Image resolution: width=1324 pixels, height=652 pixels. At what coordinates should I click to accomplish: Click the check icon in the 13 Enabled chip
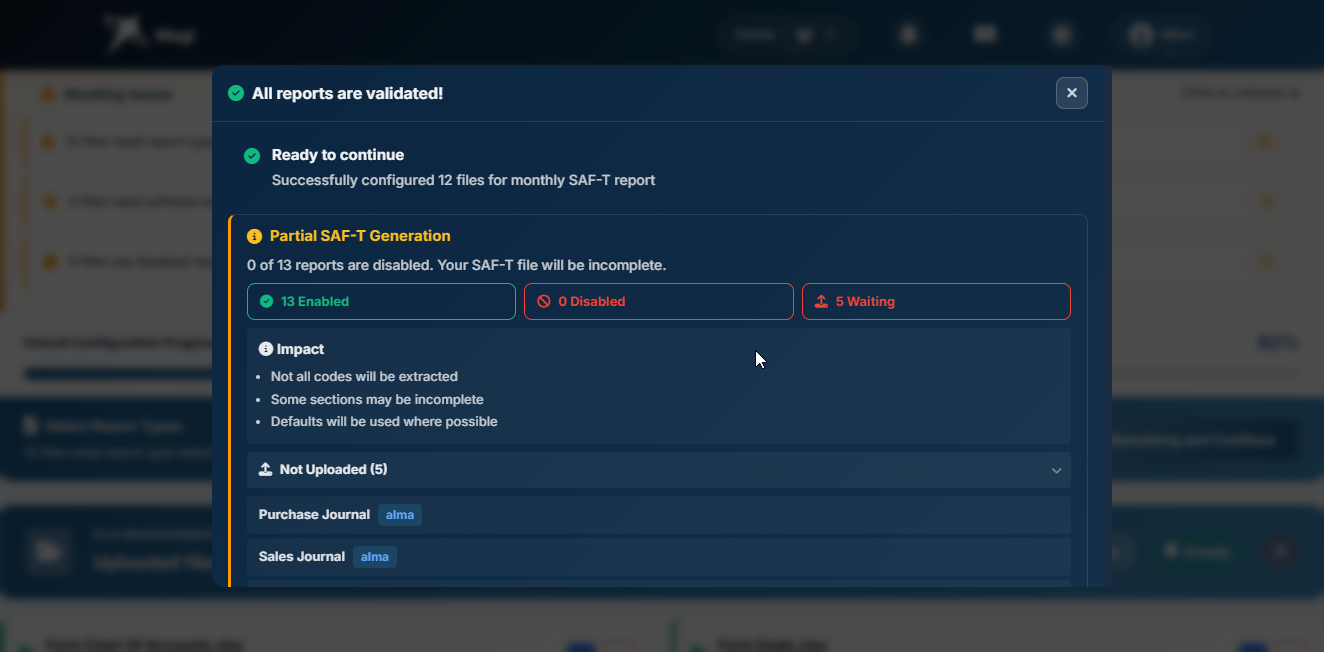266,301
